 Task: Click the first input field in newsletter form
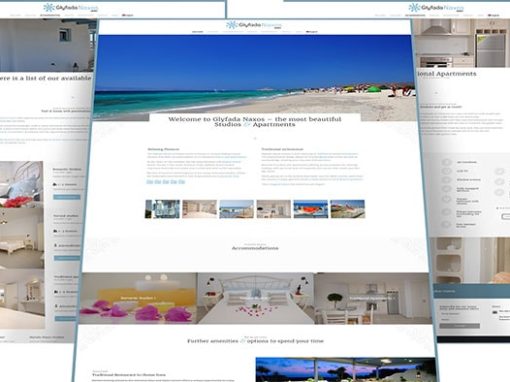(x=459, y=314)
